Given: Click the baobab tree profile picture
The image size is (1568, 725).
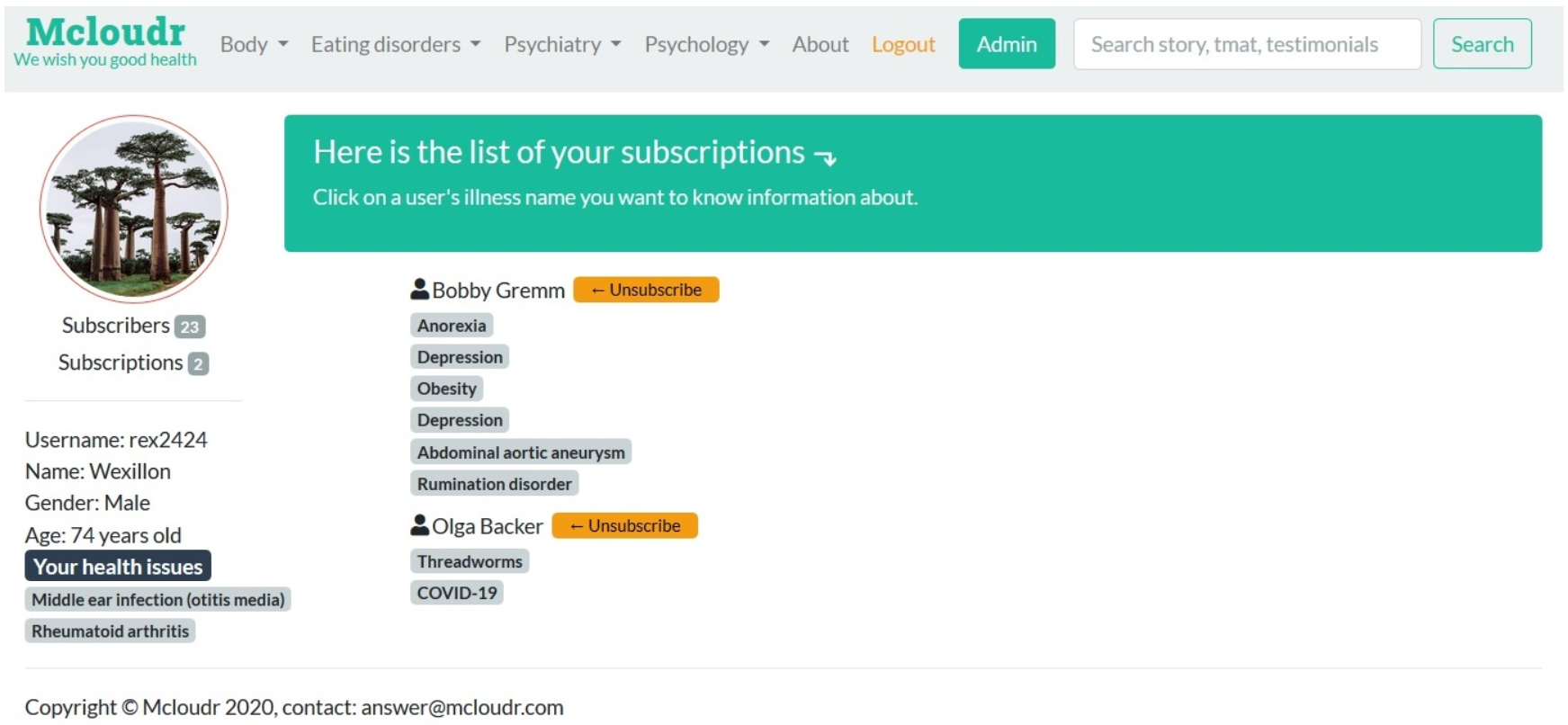Looking at the screenshot, I should [134, 210].
